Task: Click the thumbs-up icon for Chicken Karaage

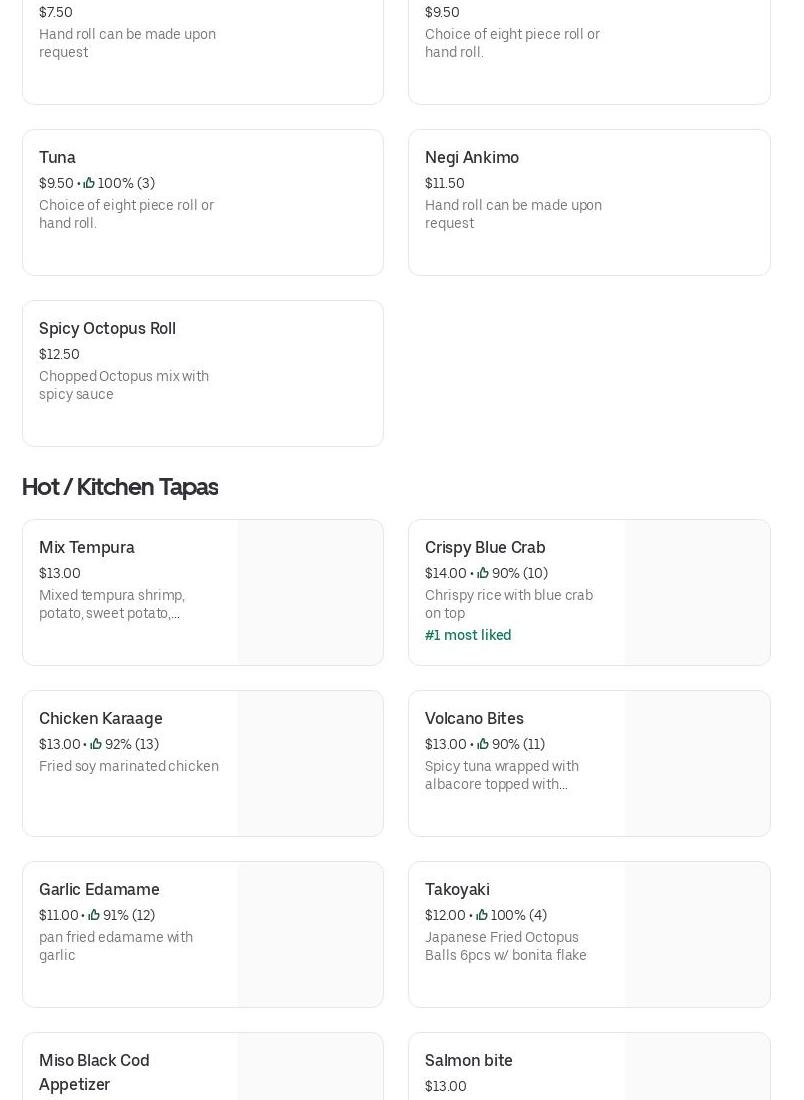Action: click(96, 744)
